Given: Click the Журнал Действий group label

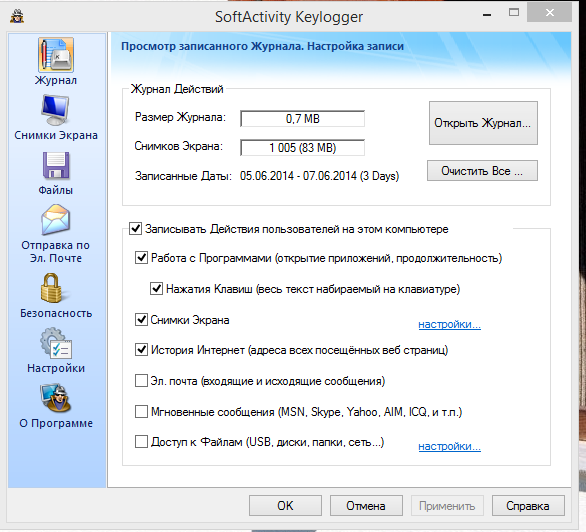Looking at the screenshot, I should 177,89.
